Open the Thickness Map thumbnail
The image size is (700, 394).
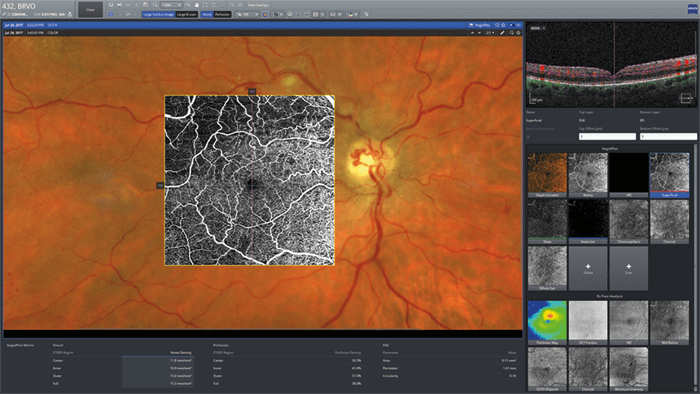tap(547, 323)
